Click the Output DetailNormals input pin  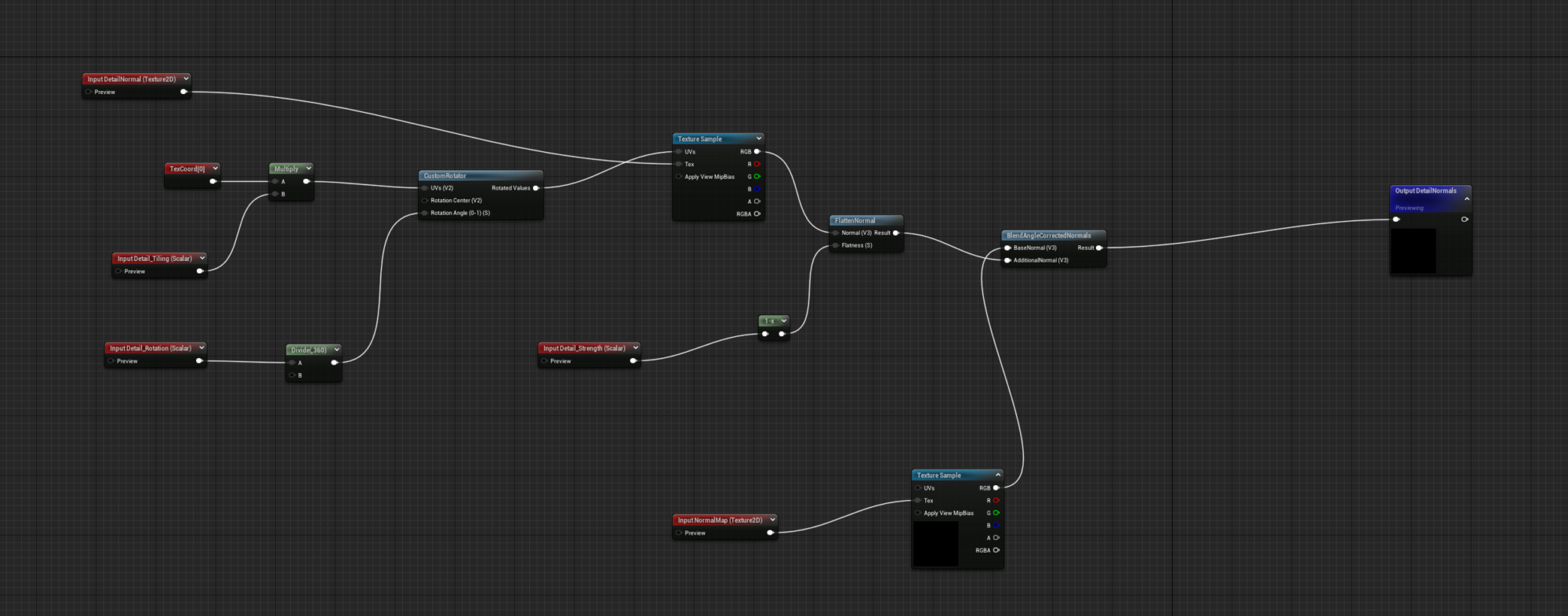(x=1396, y=219)
